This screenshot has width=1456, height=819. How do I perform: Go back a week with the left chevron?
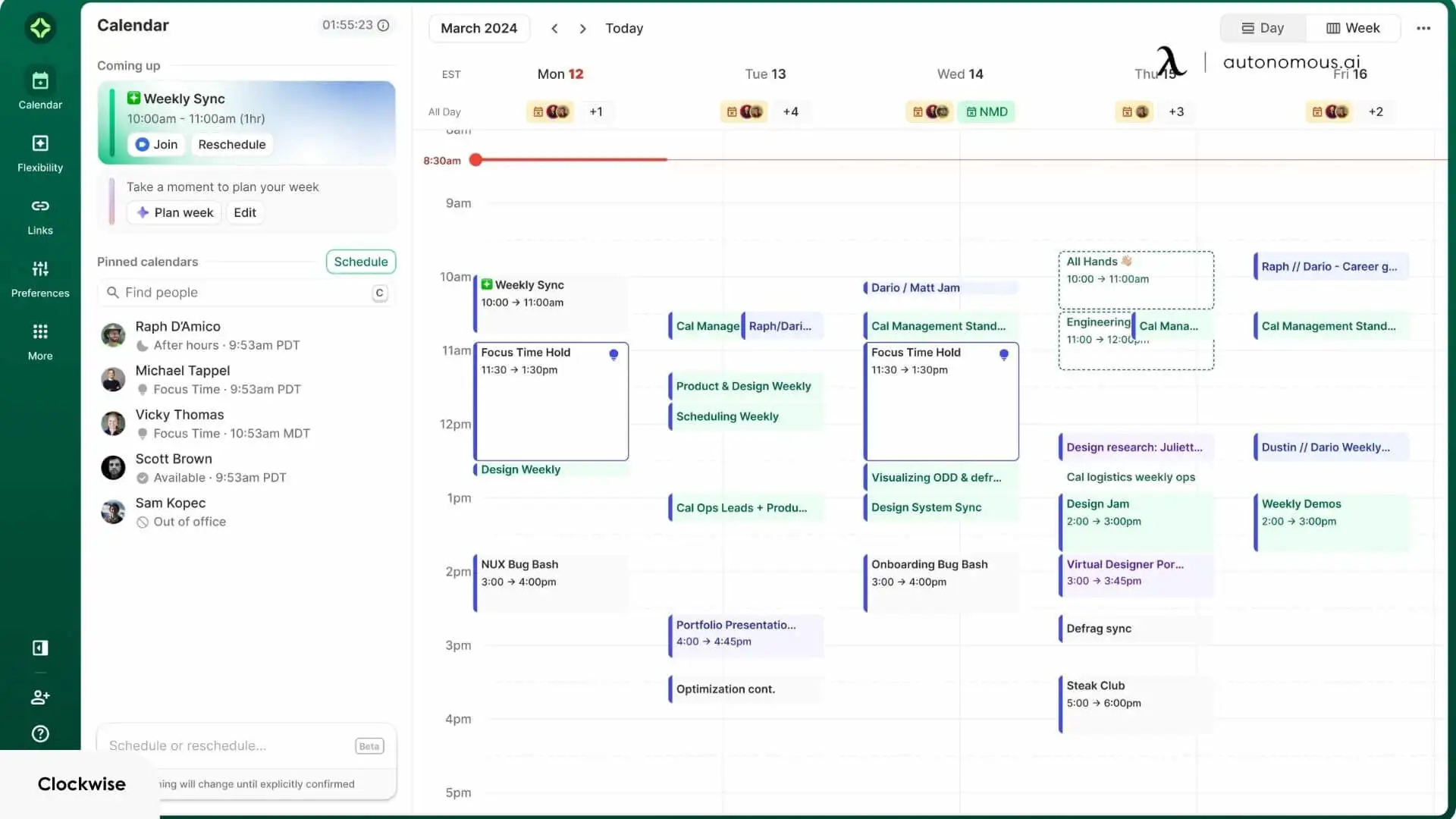click(554, 28)
